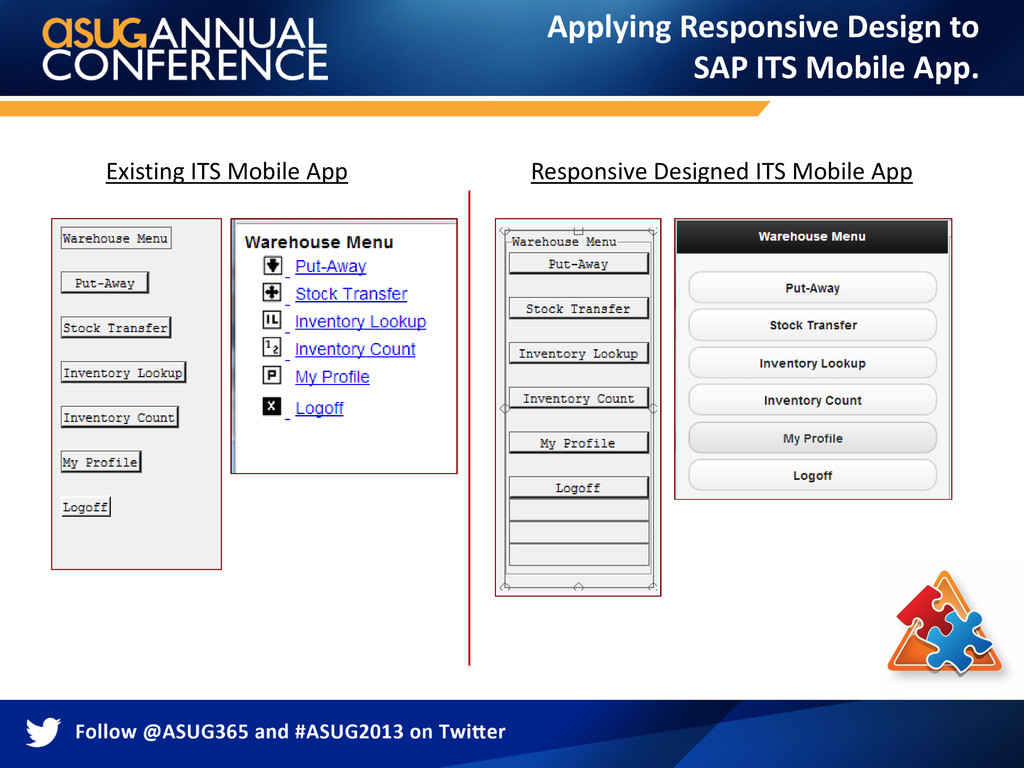Click Stock Transfer in screen designer layout
Screen dimensions: 1024x768
(579, 308)
